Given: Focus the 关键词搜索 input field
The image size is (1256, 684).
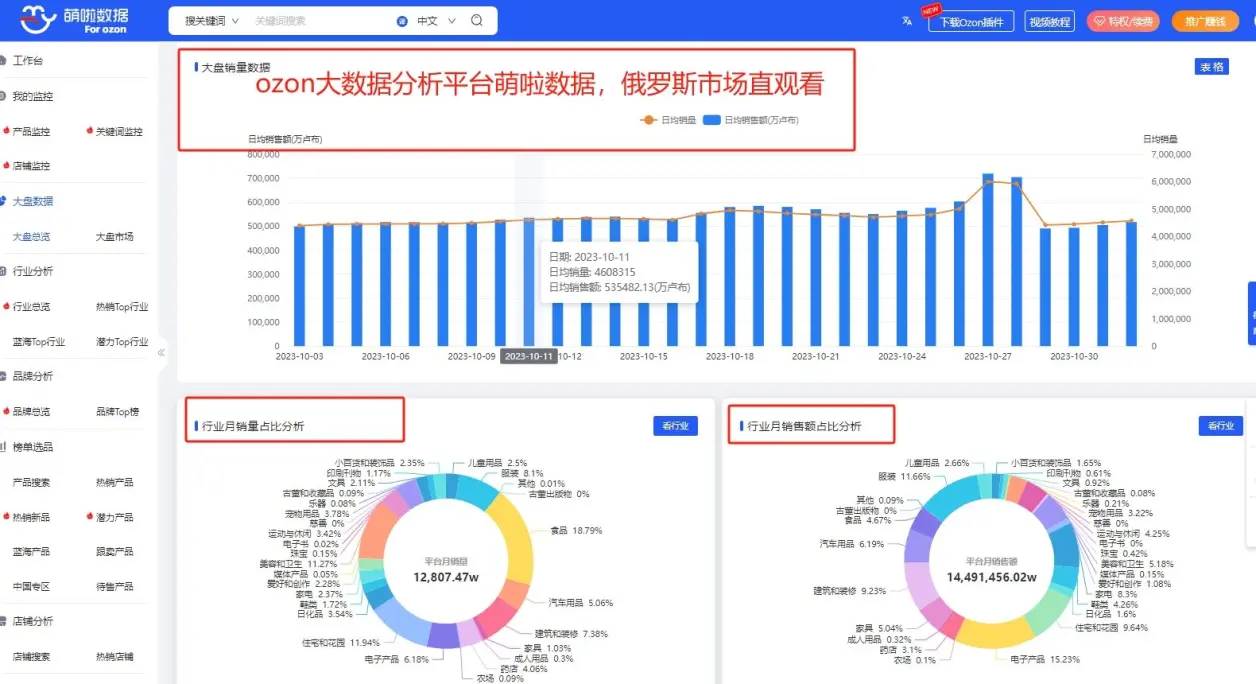Looking at the screenshot, I should tap(320, 20).
